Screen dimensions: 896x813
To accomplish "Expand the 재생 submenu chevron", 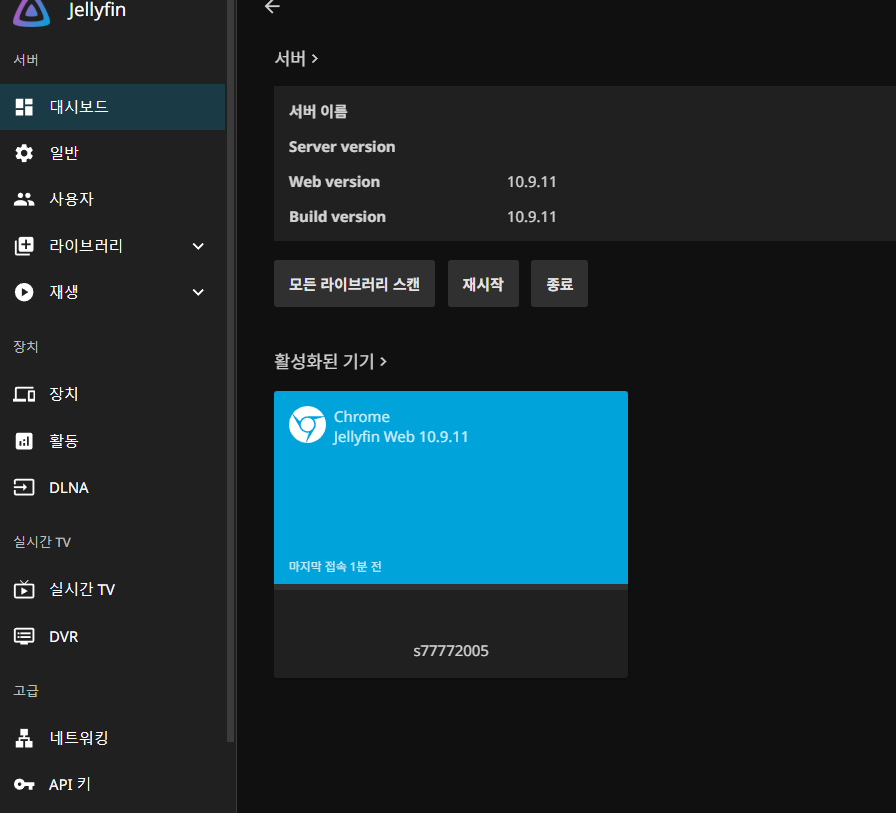I will pyautogui.click(x=198, y=293).
